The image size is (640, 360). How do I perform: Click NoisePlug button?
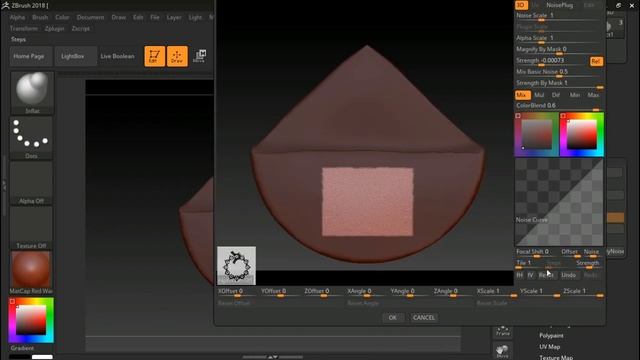560,5
